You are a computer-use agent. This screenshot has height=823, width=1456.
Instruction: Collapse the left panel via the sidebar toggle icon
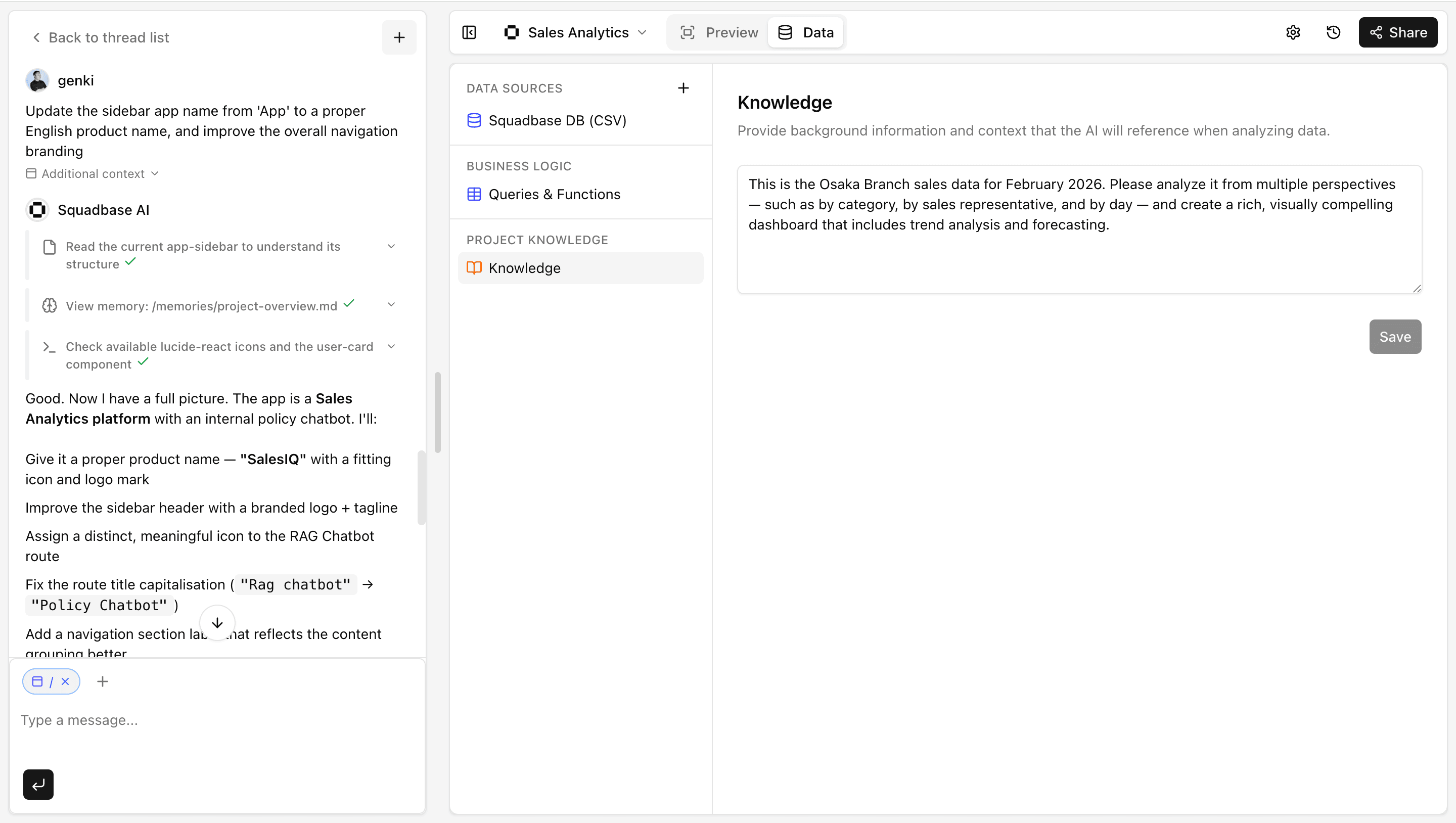coord(469,32)
